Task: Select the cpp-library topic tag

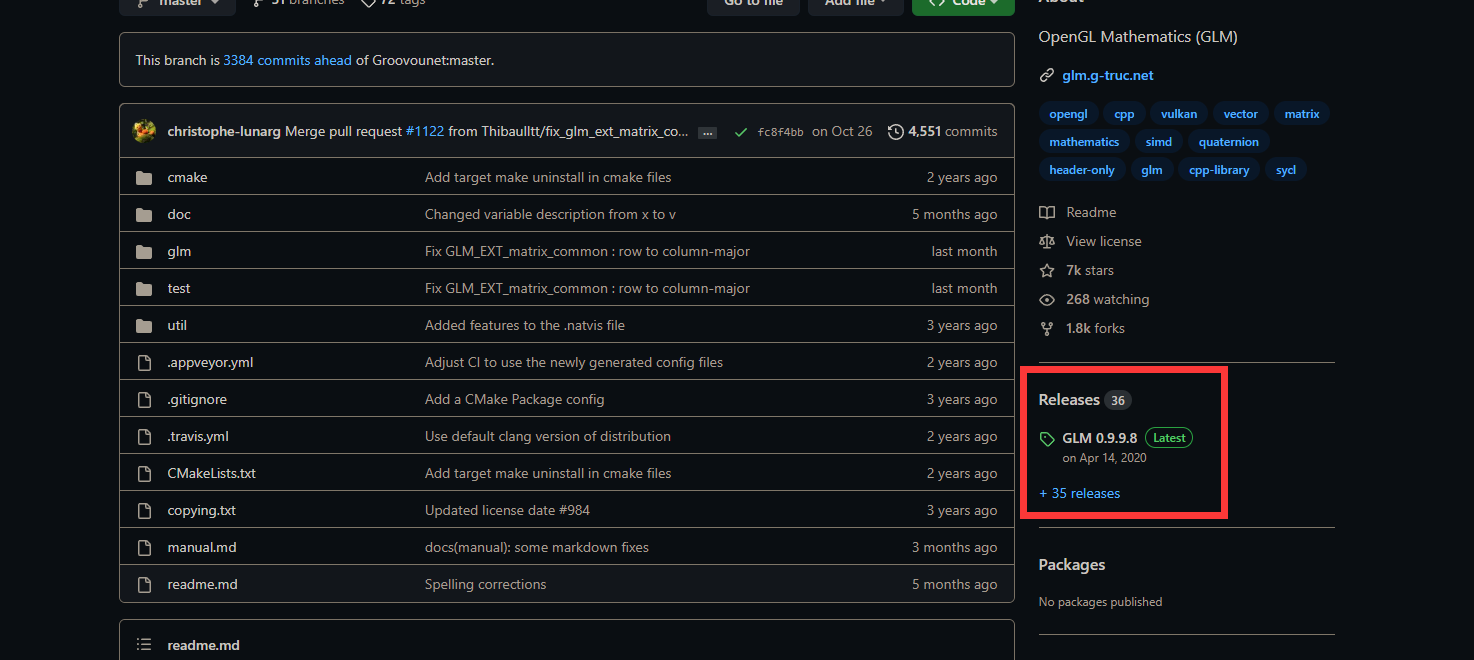Action: pos(1219,170)
